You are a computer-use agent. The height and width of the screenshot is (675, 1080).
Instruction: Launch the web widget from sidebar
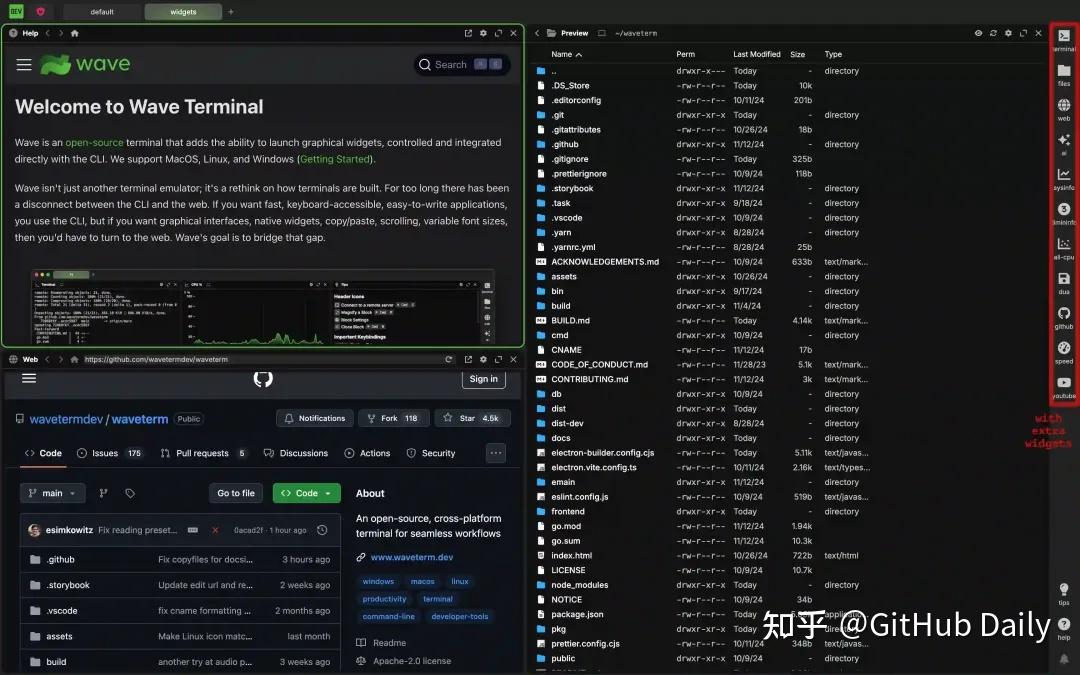1063,109
